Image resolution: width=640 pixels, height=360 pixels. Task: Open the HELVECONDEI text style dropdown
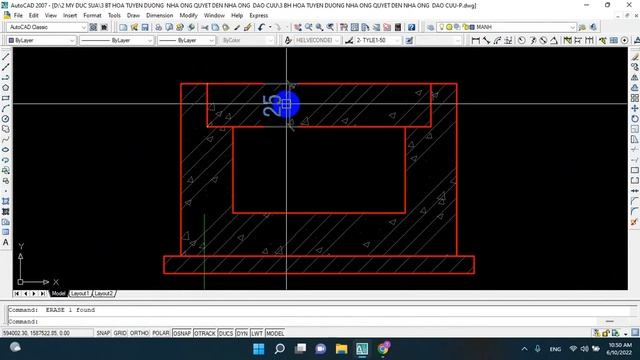coord(317,40)
